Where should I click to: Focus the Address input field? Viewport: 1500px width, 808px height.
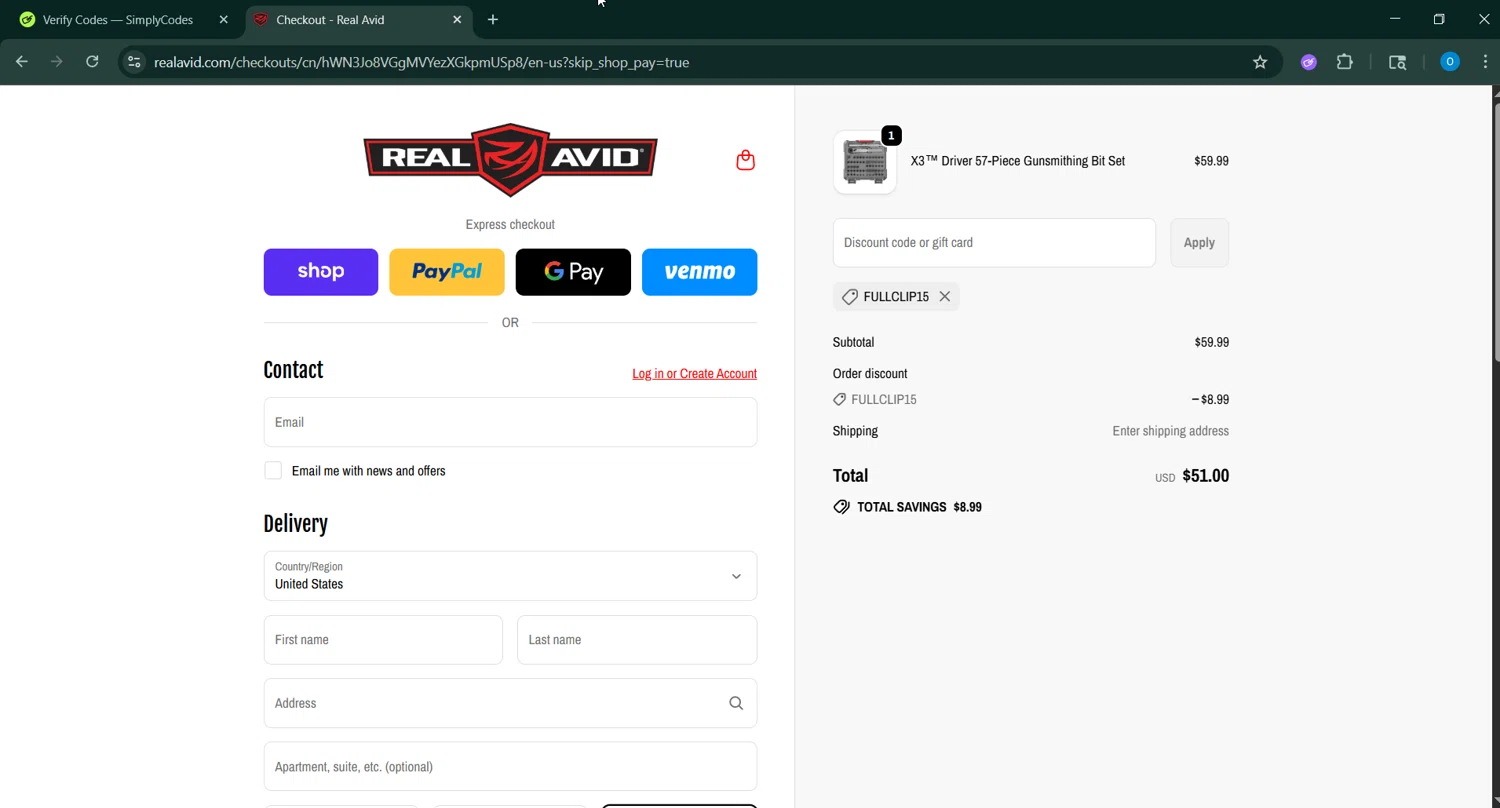pyautogui.click(x=510, y=703)
